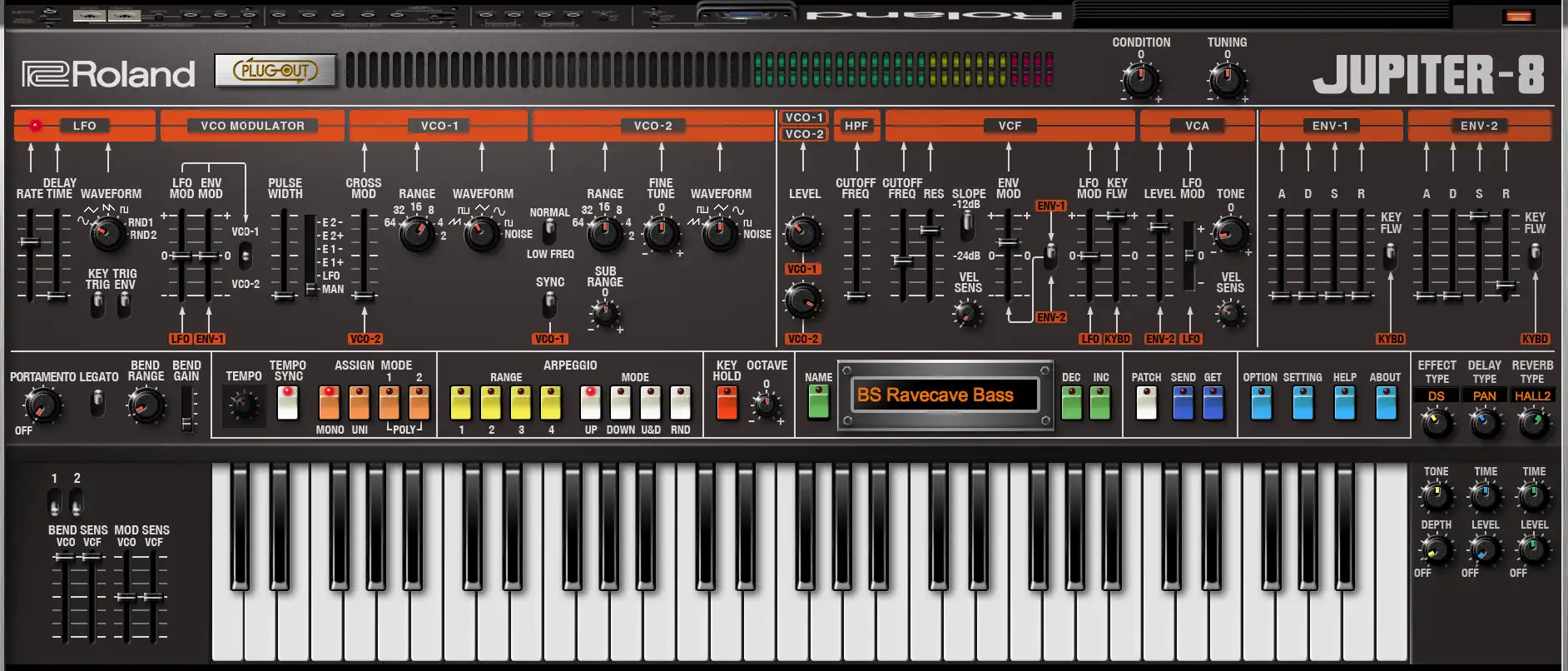Open the delay type PAN selector
The image size is (1568, 671).
pos(1485,396)
